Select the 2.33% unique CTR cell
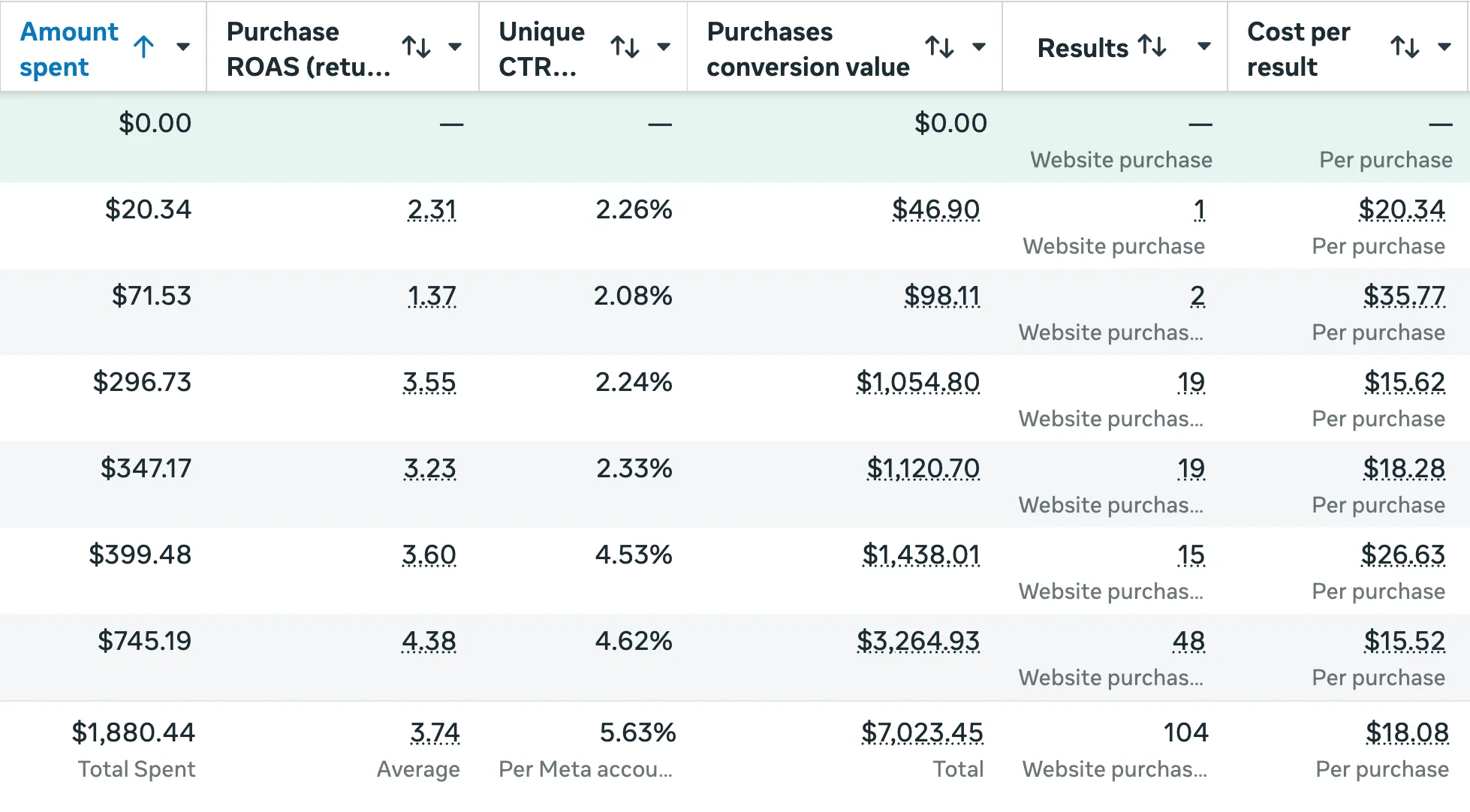 point(634,468)
